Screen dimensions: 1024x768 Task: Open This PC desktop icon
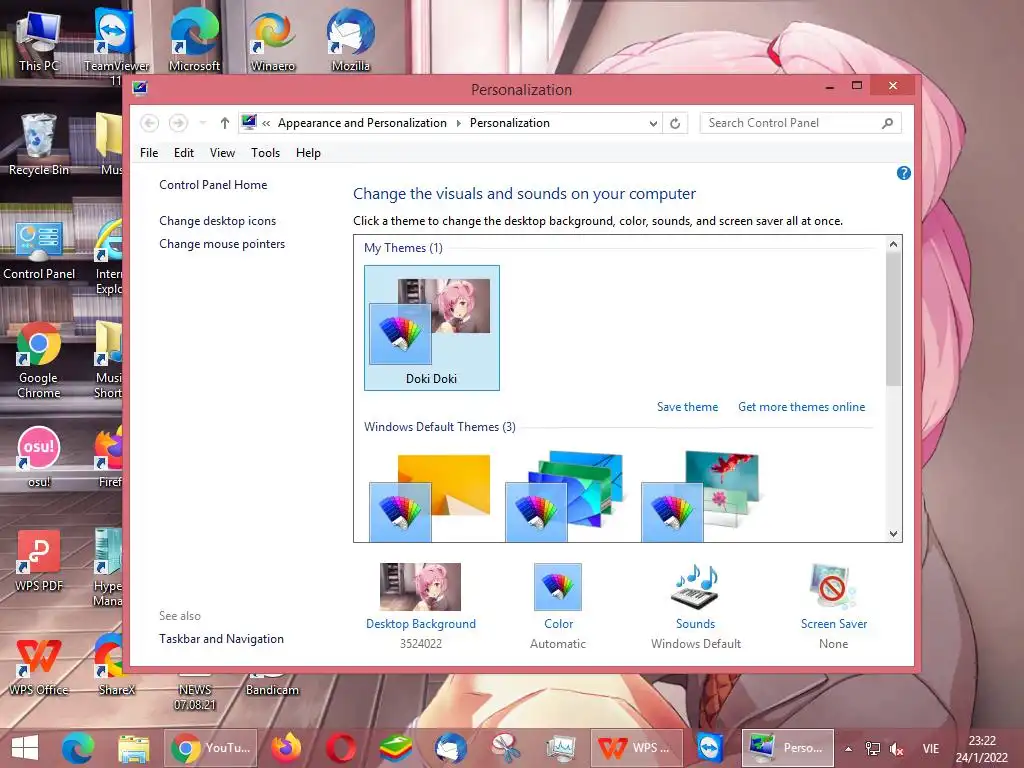click(x=39, y=40)
